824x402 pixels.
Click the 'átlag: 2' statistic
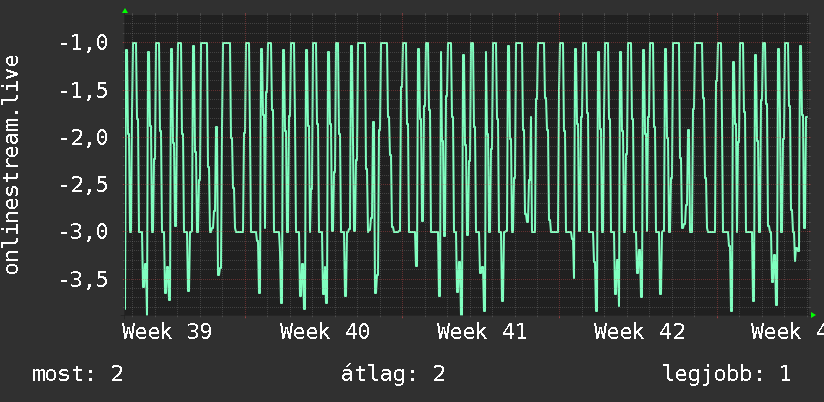(393, 374)
